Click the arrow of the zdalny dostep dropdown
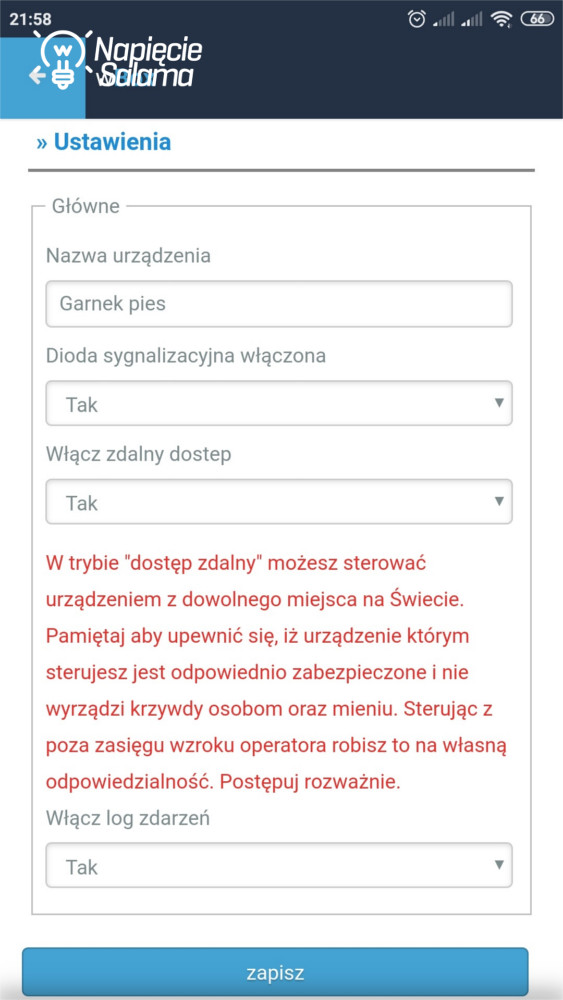This screenshot has height=1000, width=563. 499,501
